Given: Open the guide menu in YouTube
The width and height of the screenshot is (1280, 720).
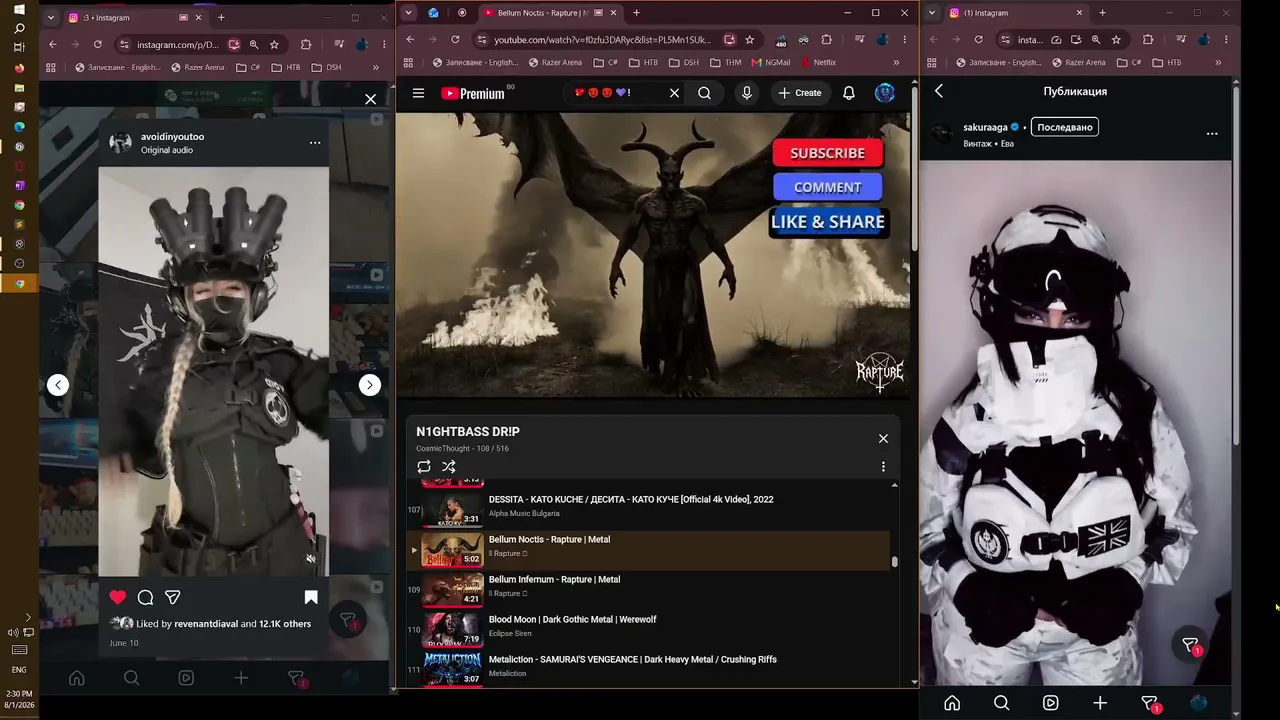Looking at the screenshot, I should pos(418,93).
